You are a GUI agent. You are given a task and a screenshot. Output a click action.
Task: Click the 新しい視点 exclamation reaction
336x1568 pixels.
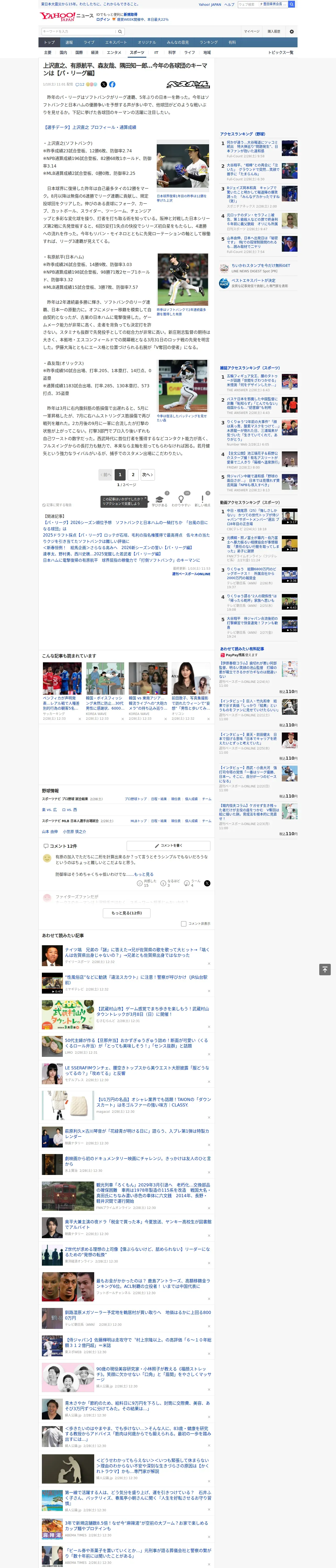(203, 500)
